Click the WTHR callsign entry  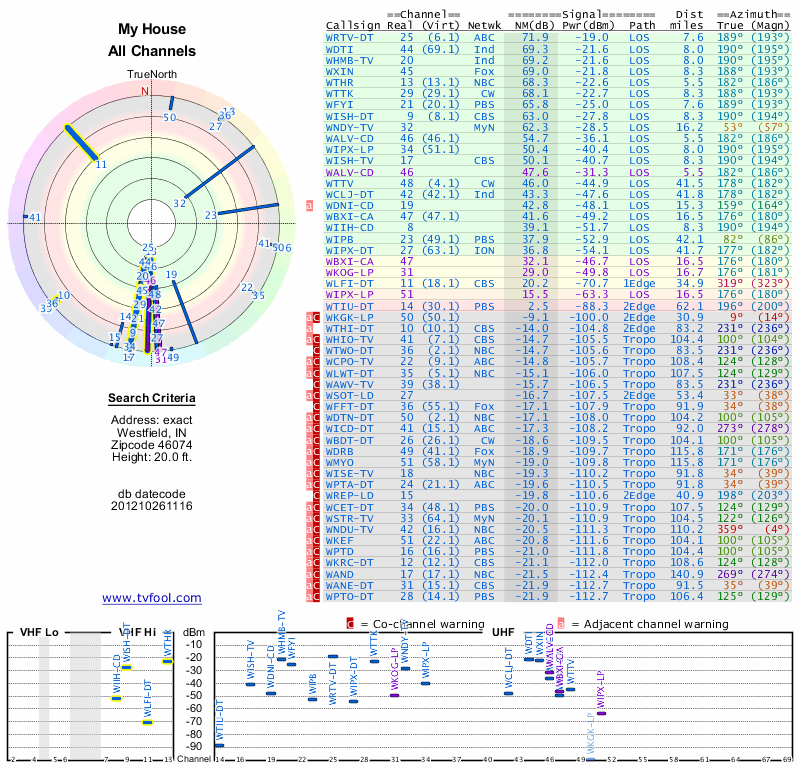point(339,83)
